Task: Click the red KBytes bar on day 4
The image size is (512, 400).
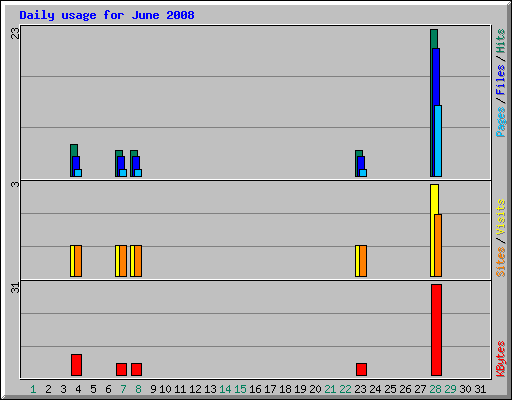Action: 76,365
